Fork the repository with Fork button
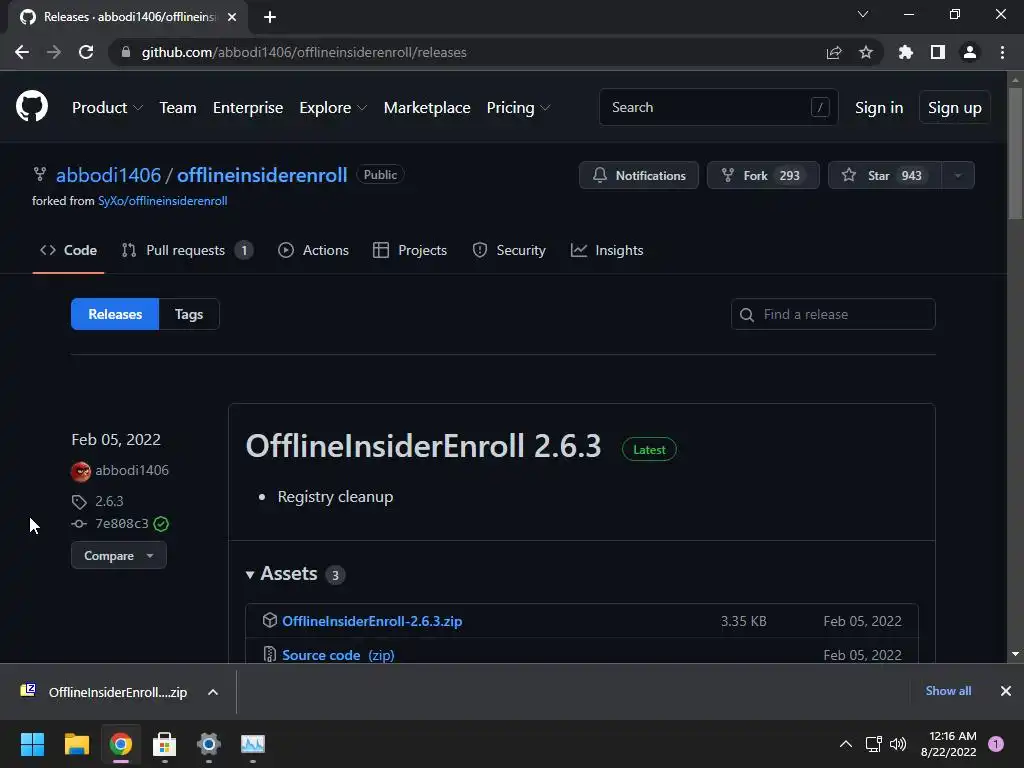The width and height of the screenshot is (1024, 768). point(763,175)
